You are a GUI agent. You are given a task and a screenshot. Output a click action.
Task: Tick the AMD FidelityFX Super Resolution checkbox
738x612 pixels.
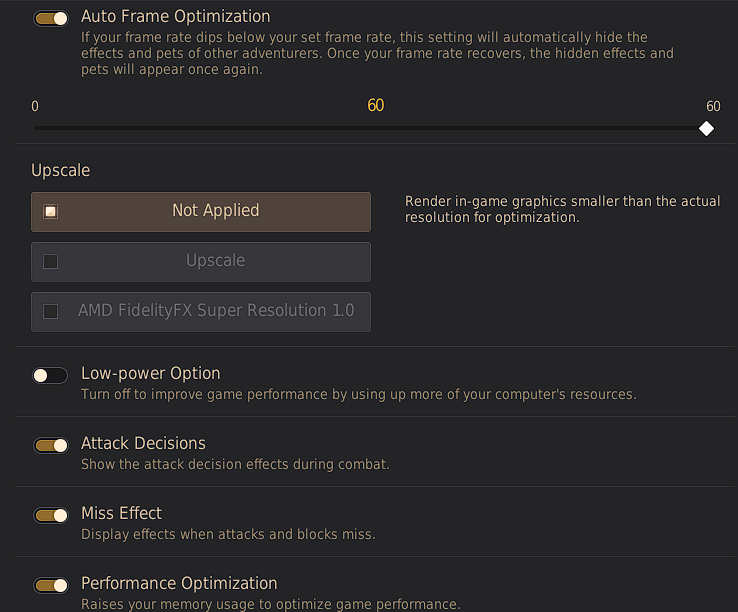51,311
